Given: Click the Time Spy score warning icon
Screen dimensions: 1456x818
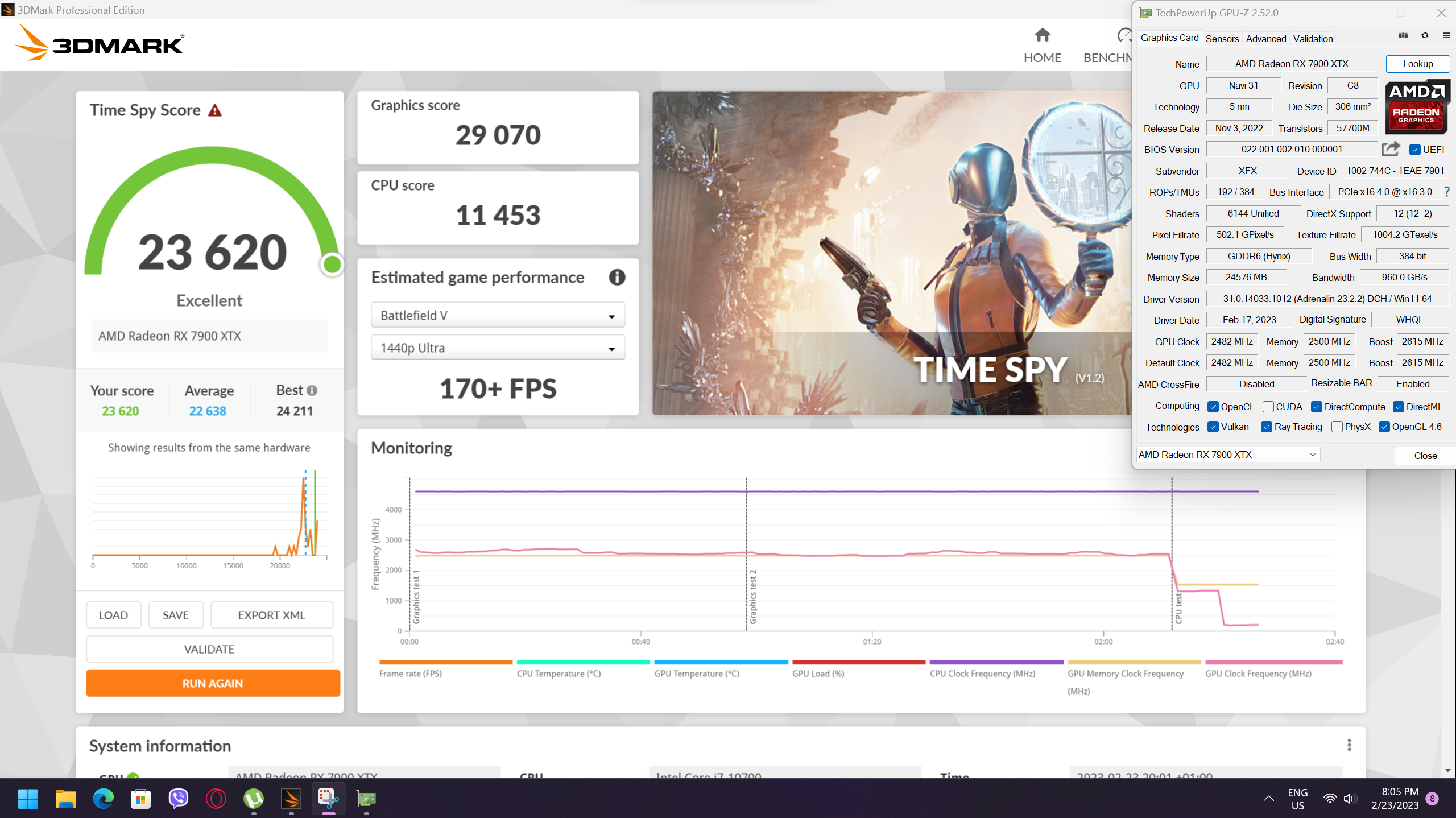Looking at the screenshot, I should (x=215, y=110).
